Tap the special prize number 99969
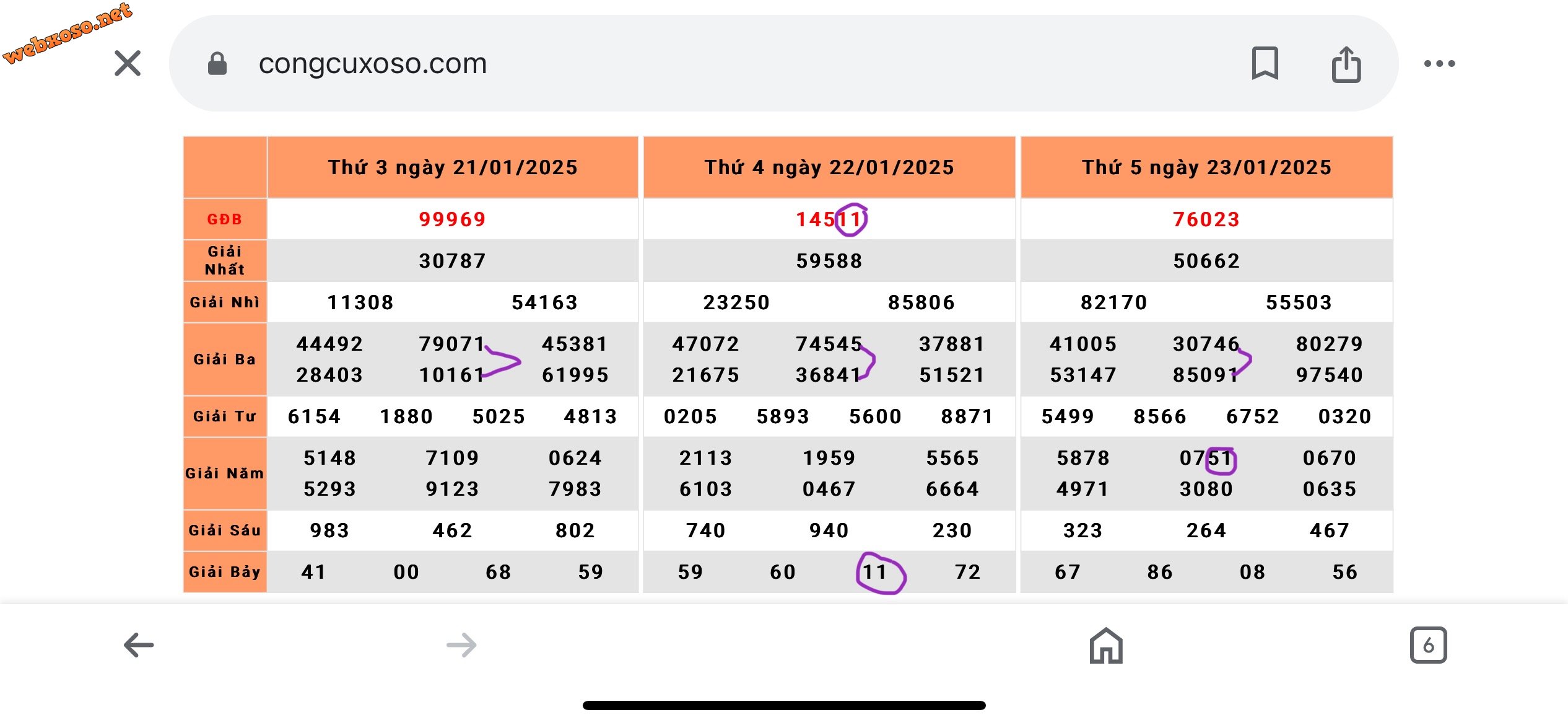Viewport: 1568px width, 725px height. [x=453, y=219]
